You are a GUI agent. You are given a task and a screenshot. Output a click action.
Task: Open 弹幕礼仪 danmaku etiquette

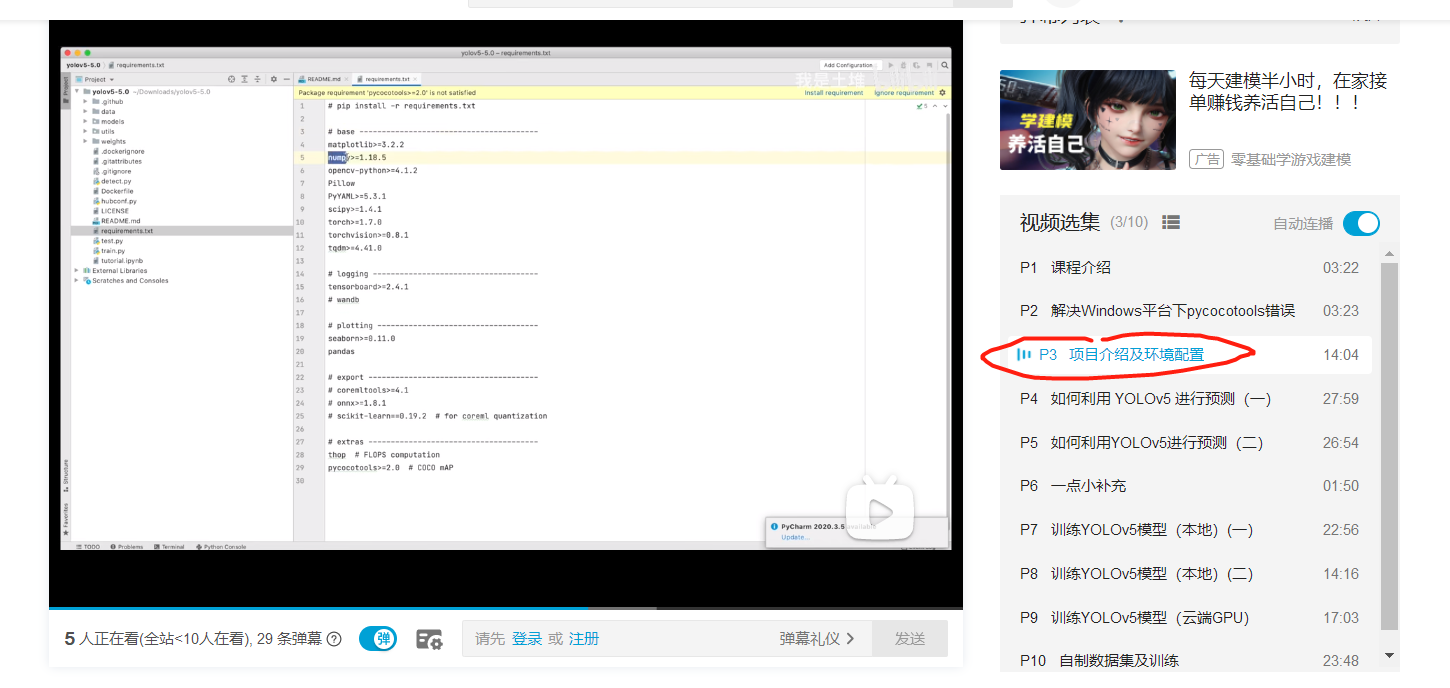click(x=817, y=638)
